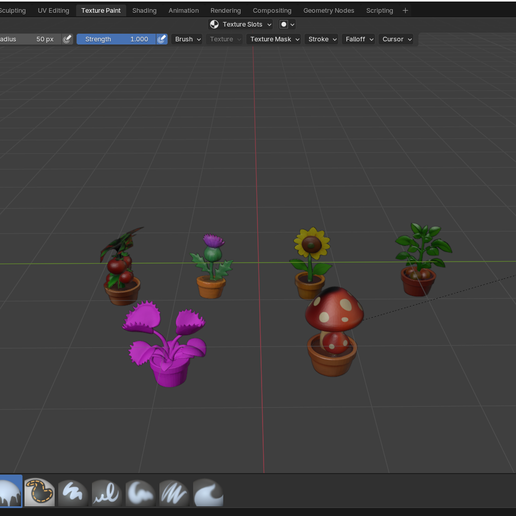Choose the dashed outline brush preset

[x=39, y=492]
